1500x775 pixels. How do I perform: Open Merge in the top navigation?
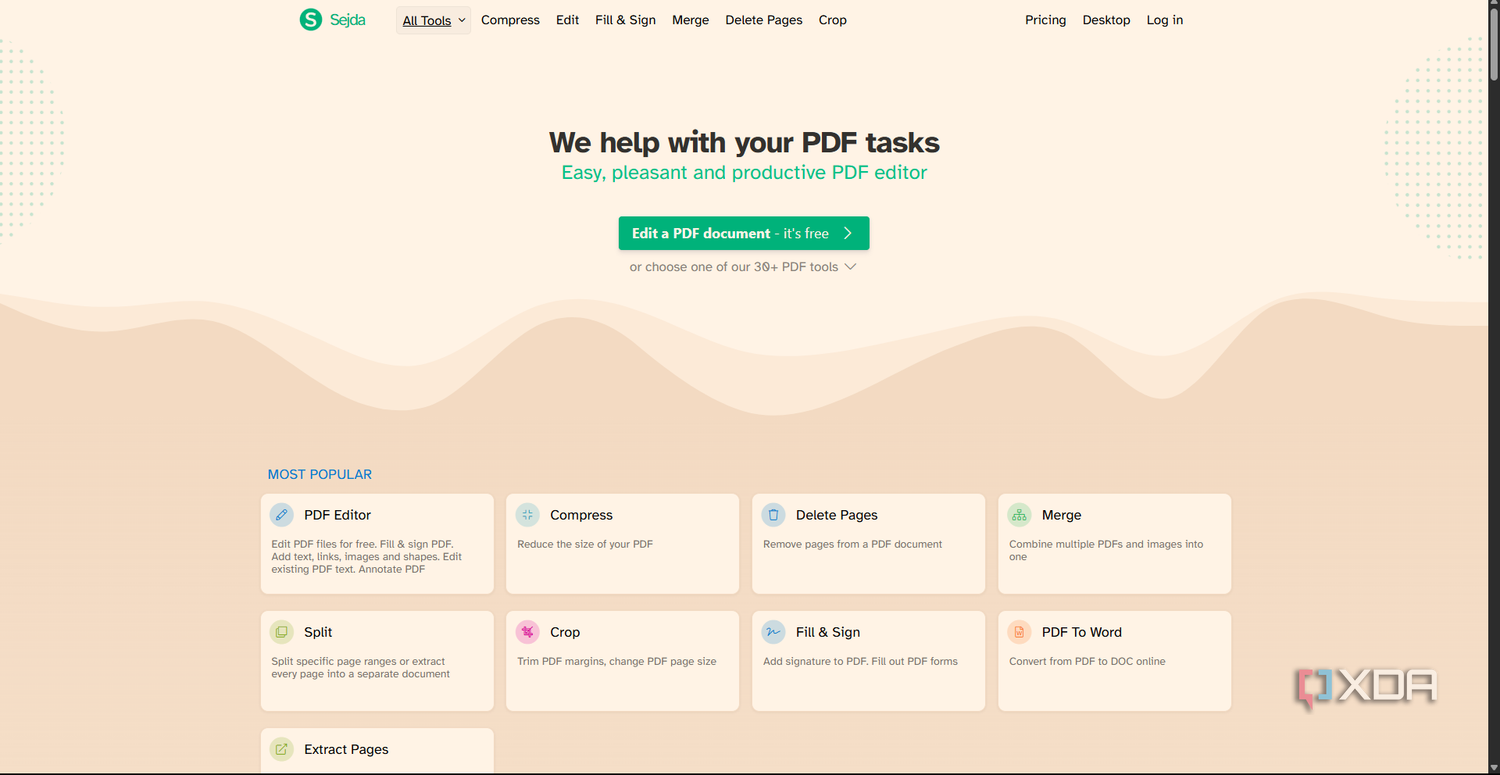[x=691, y=20]
